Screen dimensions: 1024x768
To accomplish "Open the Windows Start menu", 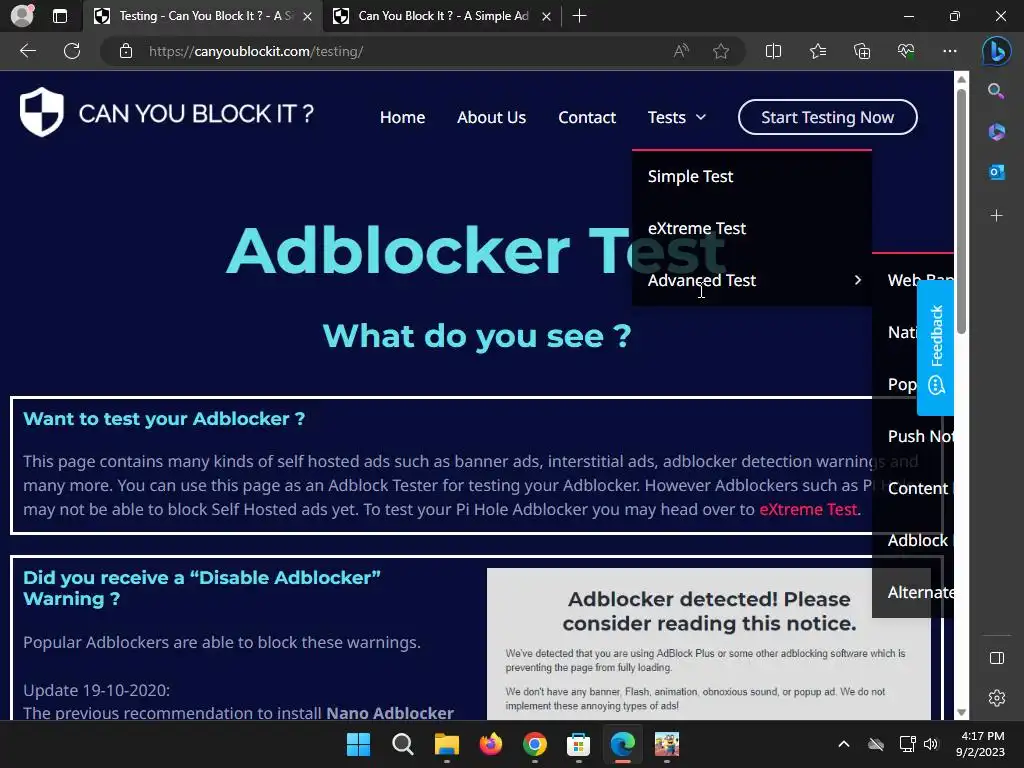I will coord(358,744).
